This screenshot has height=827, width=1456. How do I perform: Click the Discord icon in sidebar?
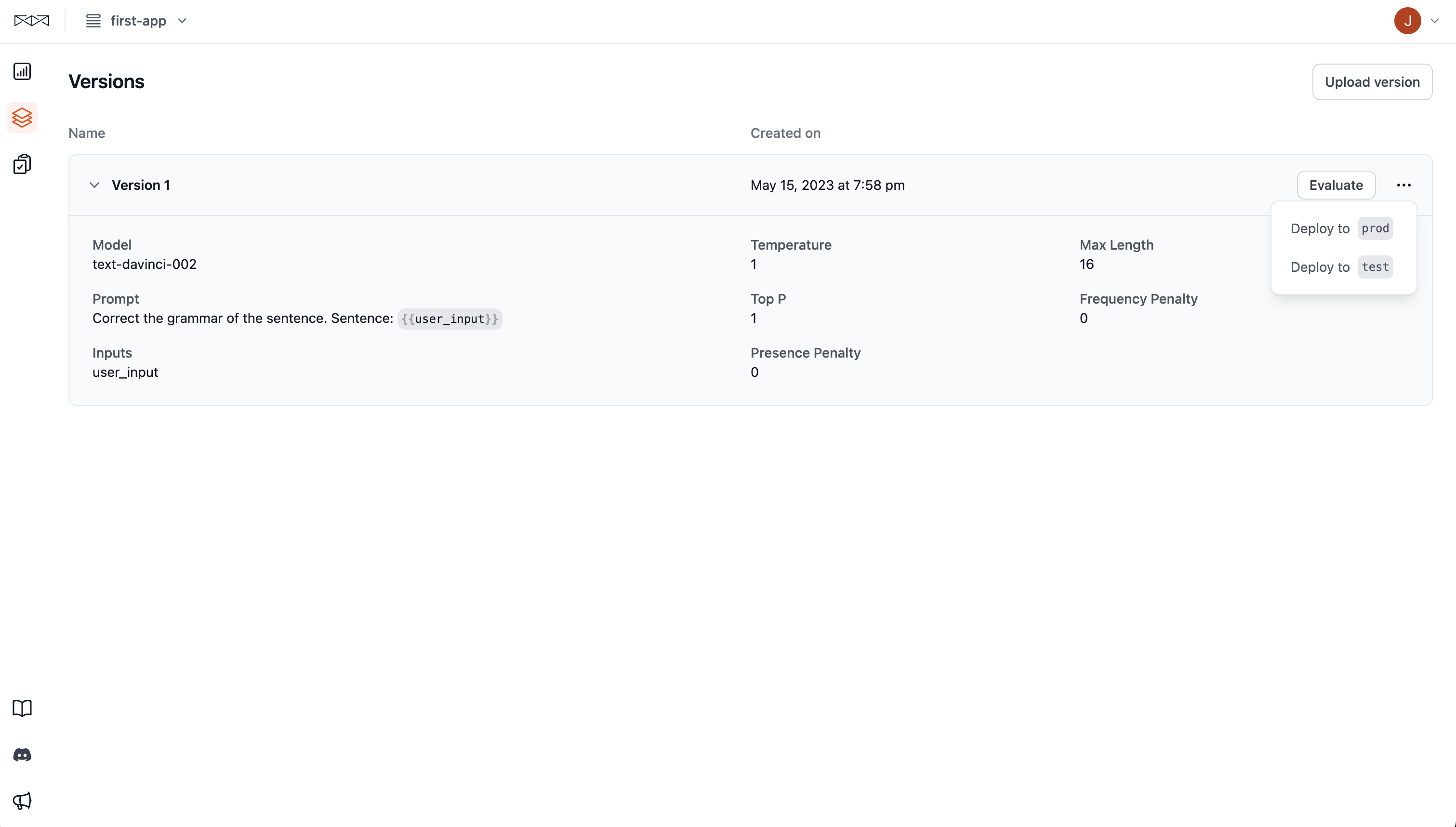[22, 755]
